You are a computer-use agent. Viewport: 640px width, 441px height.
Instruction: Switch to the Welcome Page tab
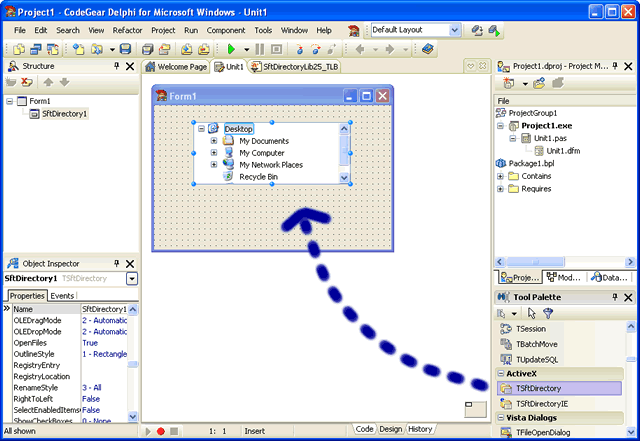(176, 67)
